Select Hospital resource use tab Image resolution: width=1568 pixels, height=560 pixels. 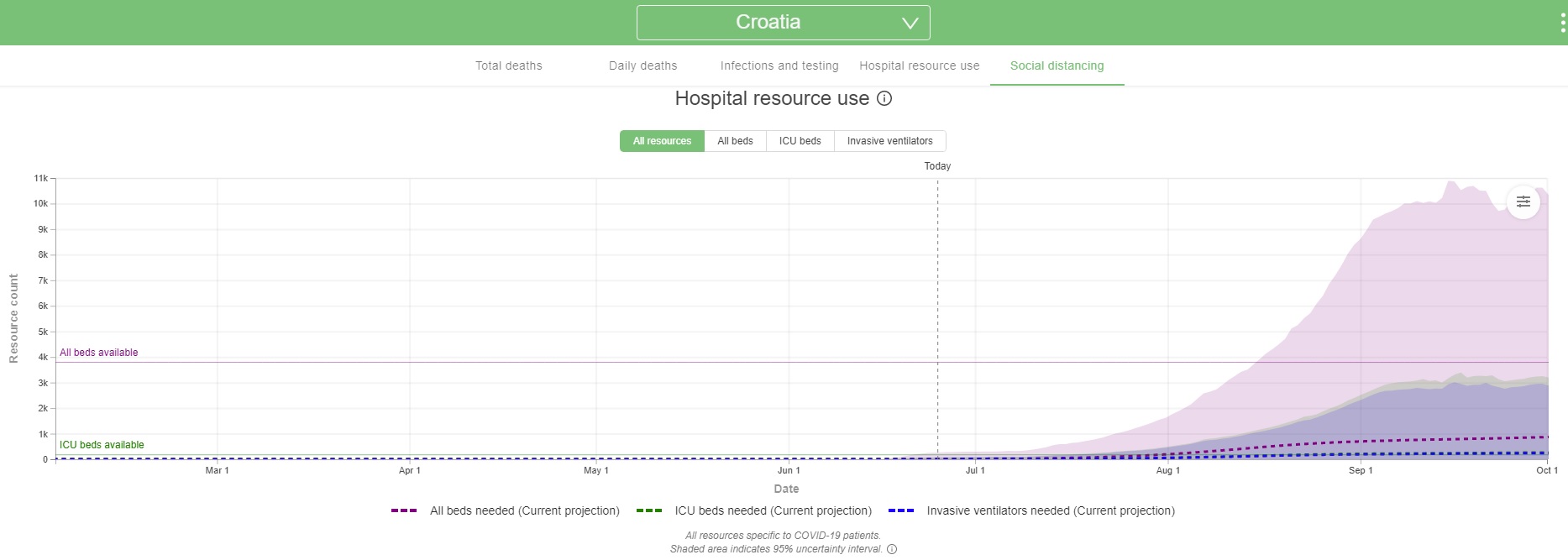(919, 65)
